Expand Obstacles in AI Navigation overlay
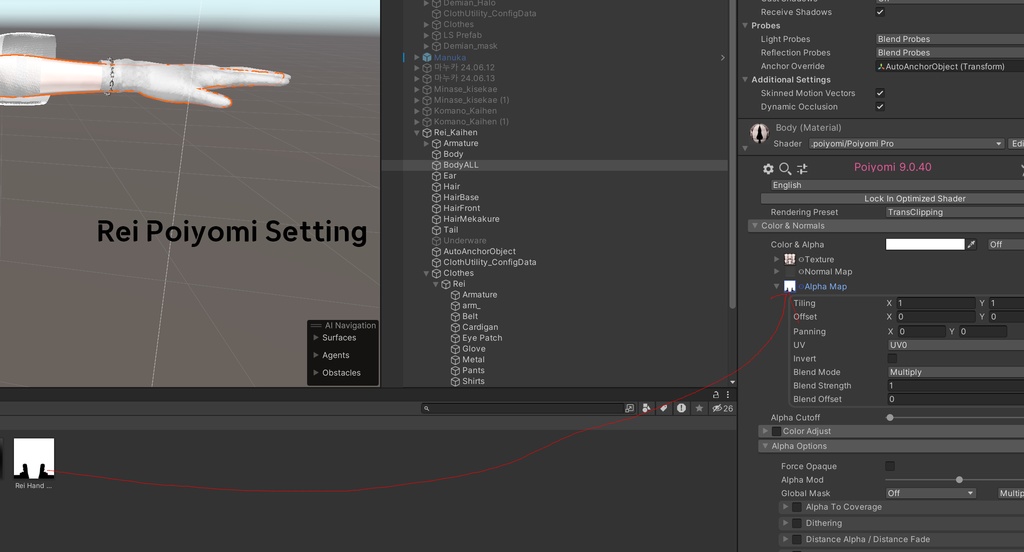This screenshot has height=552, width=1024. tap(315, 373)
